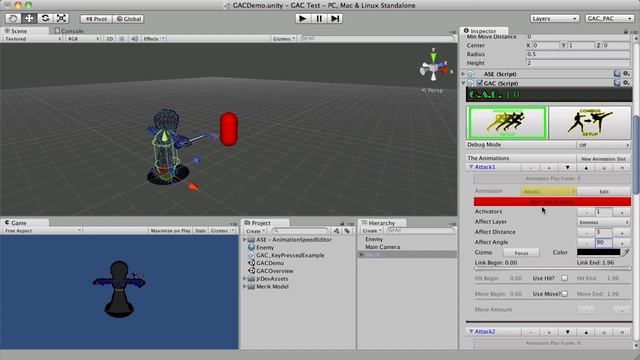Open the RGB render mode dropdown
The image size is (640, 360).
83,39
